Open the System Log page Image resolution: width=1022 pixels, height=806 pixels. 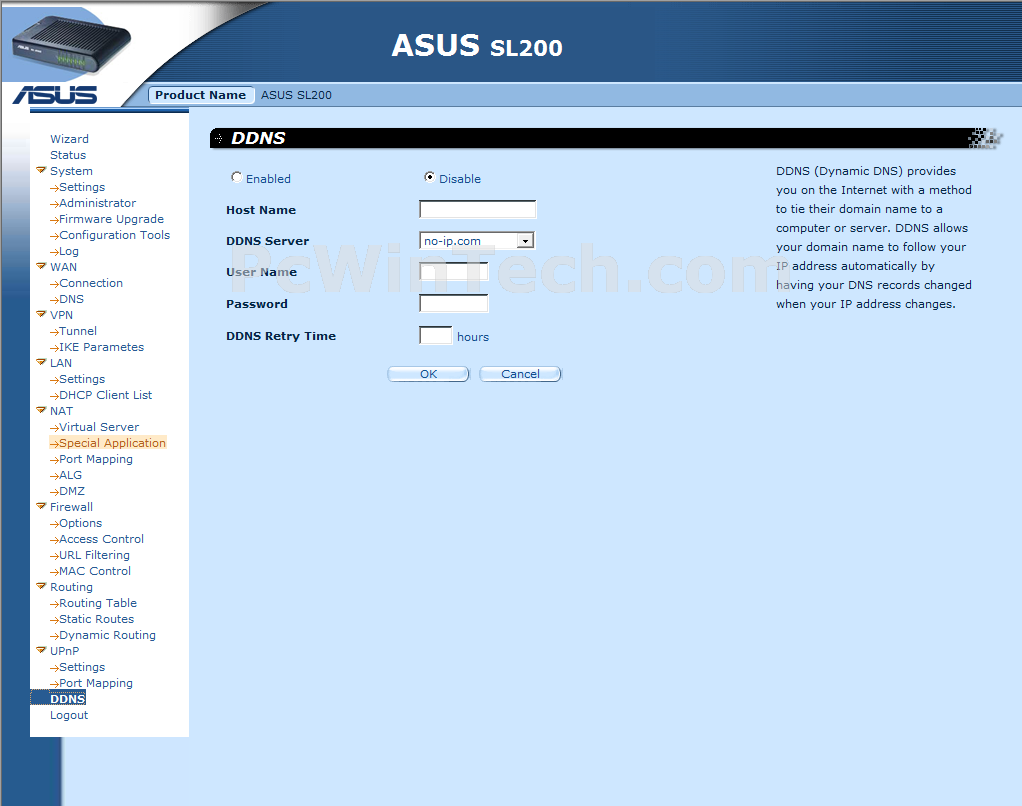point(69,251)
